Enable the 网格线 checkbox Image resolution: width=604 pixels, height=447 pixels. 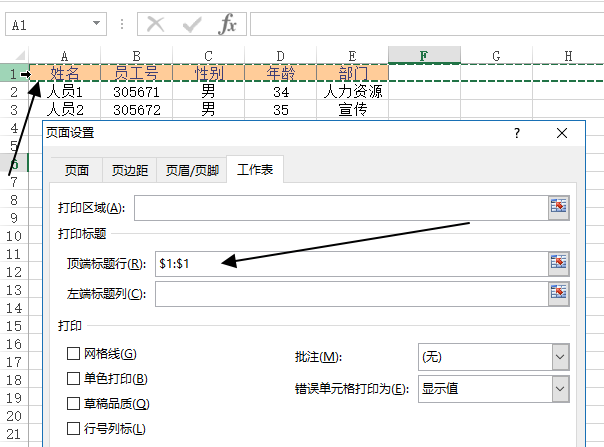pyautogui.click(x=73, y=354)
